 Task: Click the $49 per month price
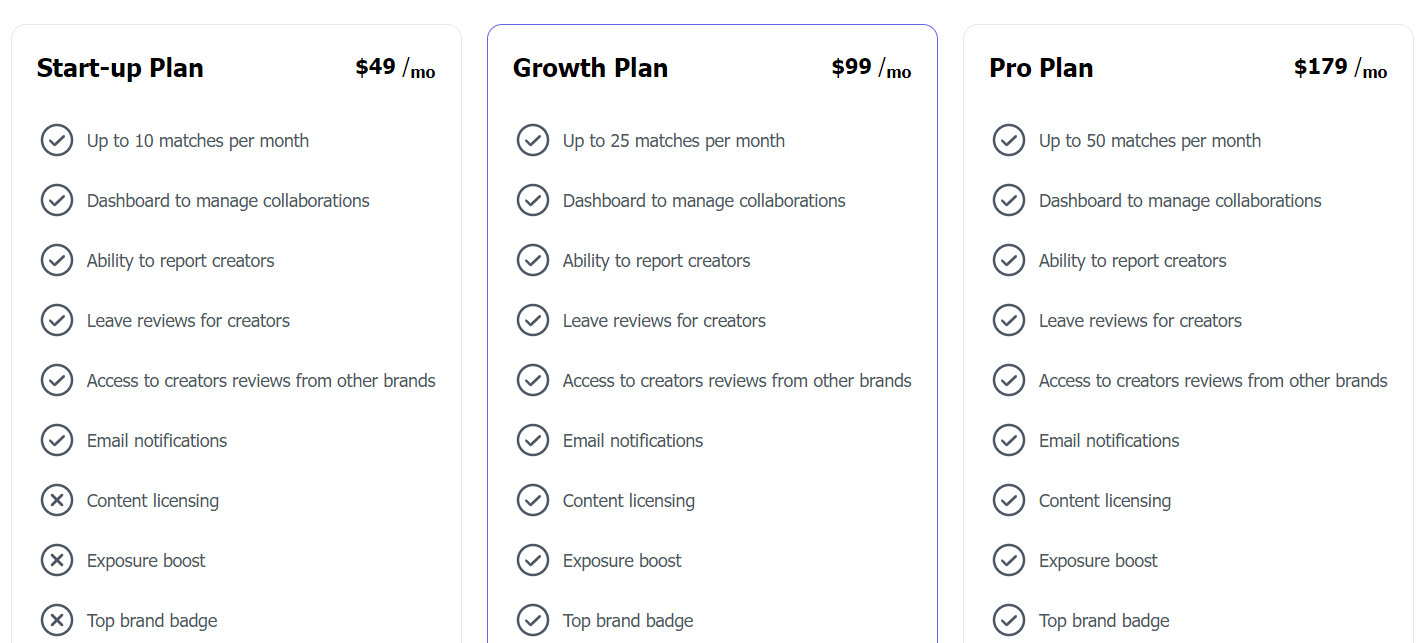tap(395, 68)
